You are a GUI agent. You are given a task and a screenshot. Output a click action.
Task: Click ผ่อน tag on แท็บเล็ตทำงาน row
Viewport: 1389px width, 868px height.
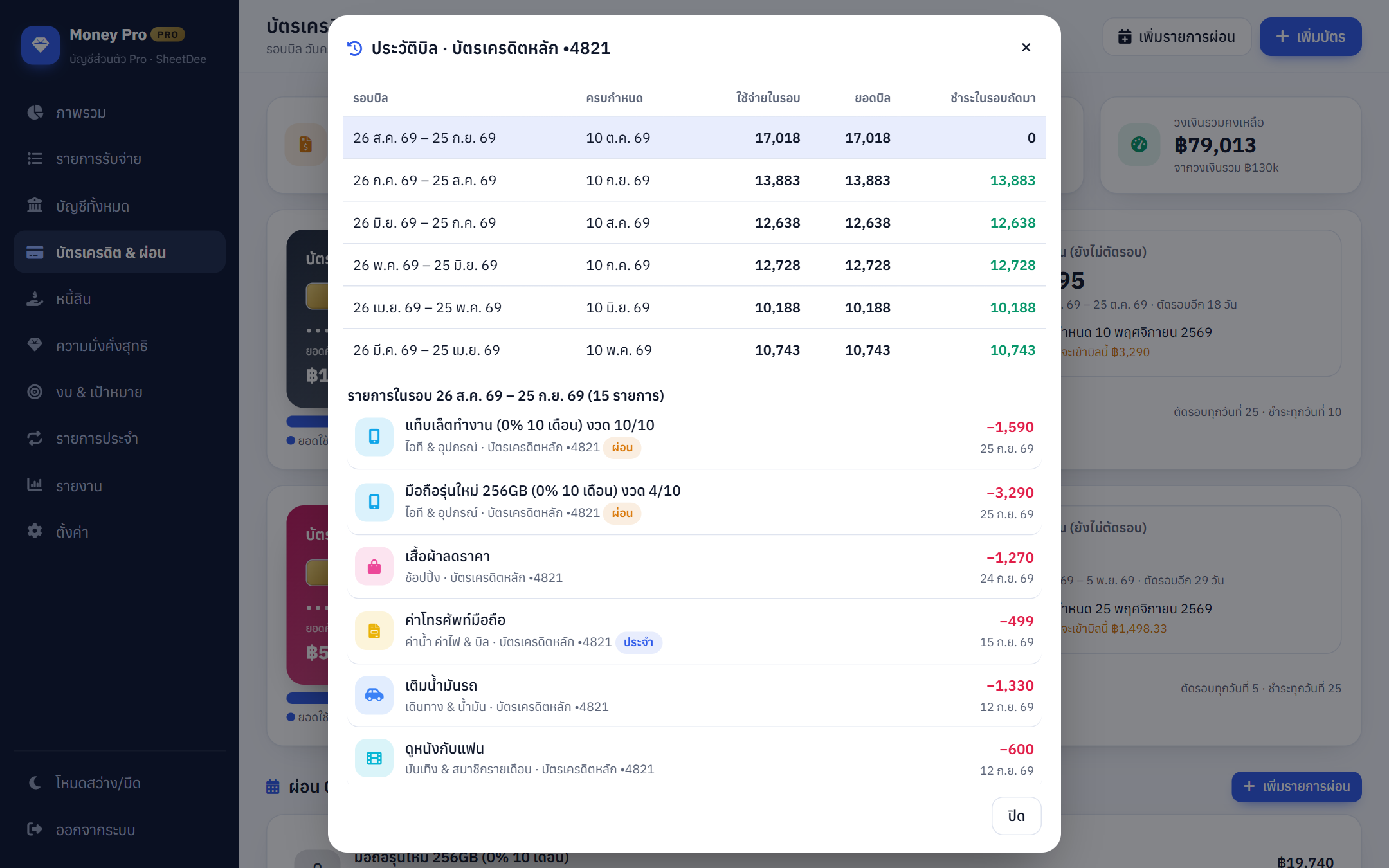tap(622, 448)
